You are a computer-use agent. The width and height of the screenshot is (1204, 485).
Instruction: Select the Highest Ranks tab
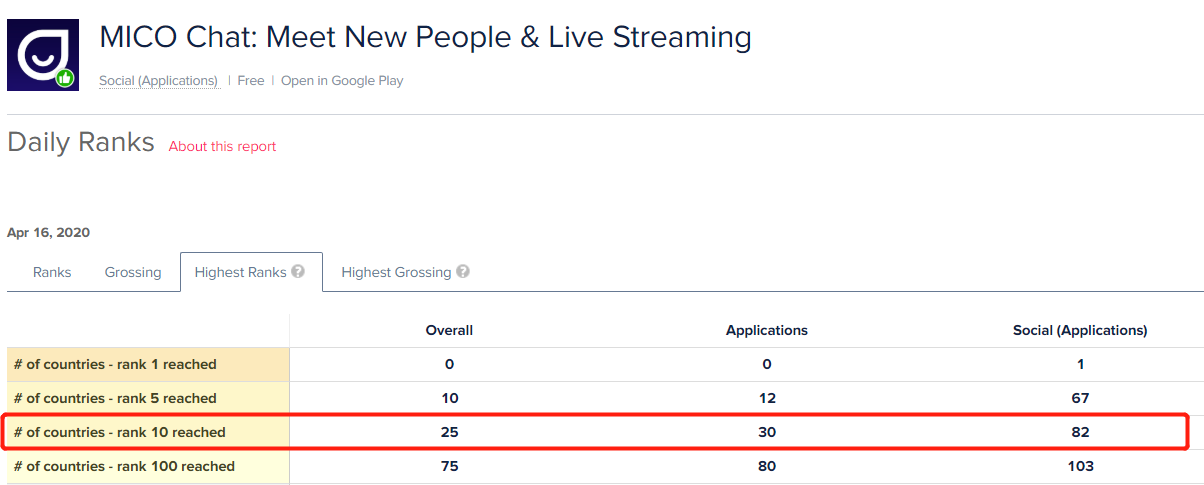pyautogui.click(x=251, y=272)
